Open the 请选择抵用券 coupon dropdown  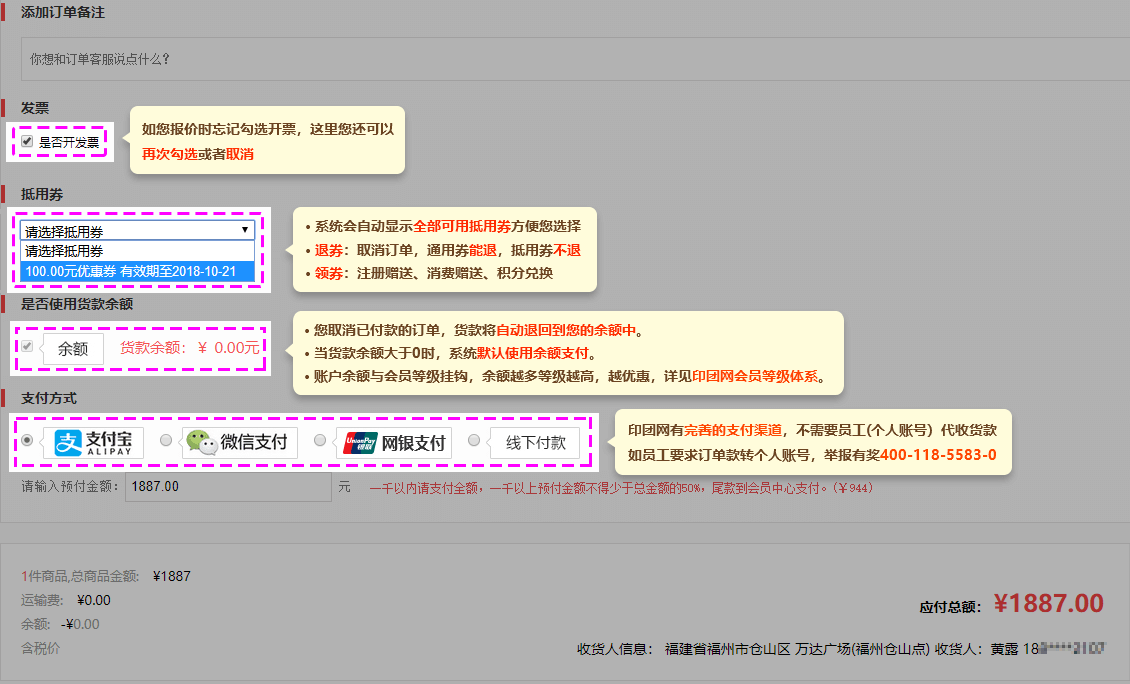(x=130, y=232)
